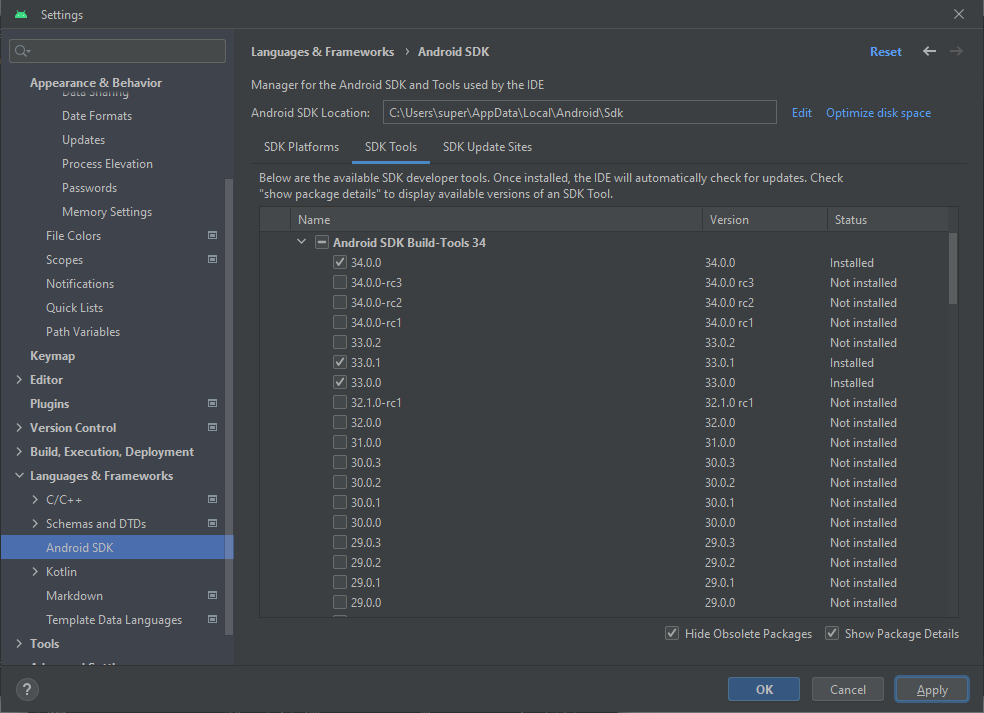Click the Optimize disk space link
Viewport: 984px width, 713px height.
(x=878, y=113)
